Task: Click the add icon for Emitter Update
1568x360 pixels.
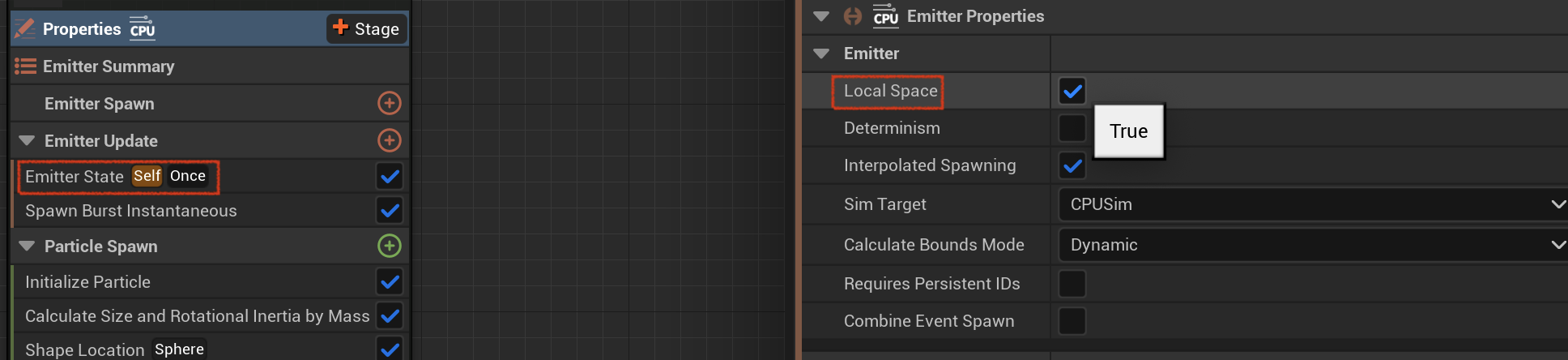Action: [390, 140]
